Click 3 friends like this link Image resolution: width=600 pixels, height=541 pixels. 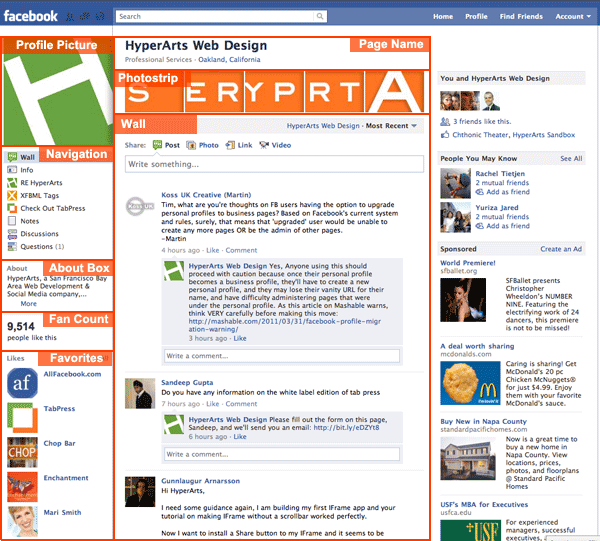[x=482, y=122]
